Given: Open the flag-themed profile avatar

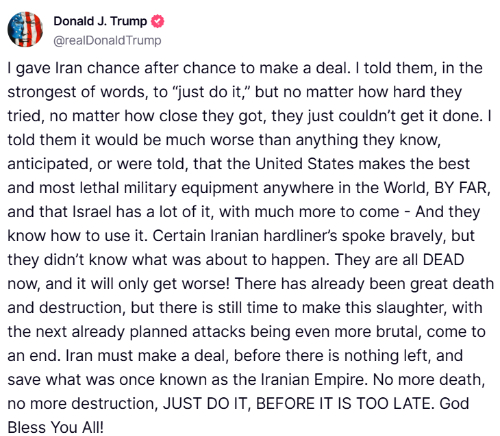Looking at the screenshot, I should tap(25, 29).
